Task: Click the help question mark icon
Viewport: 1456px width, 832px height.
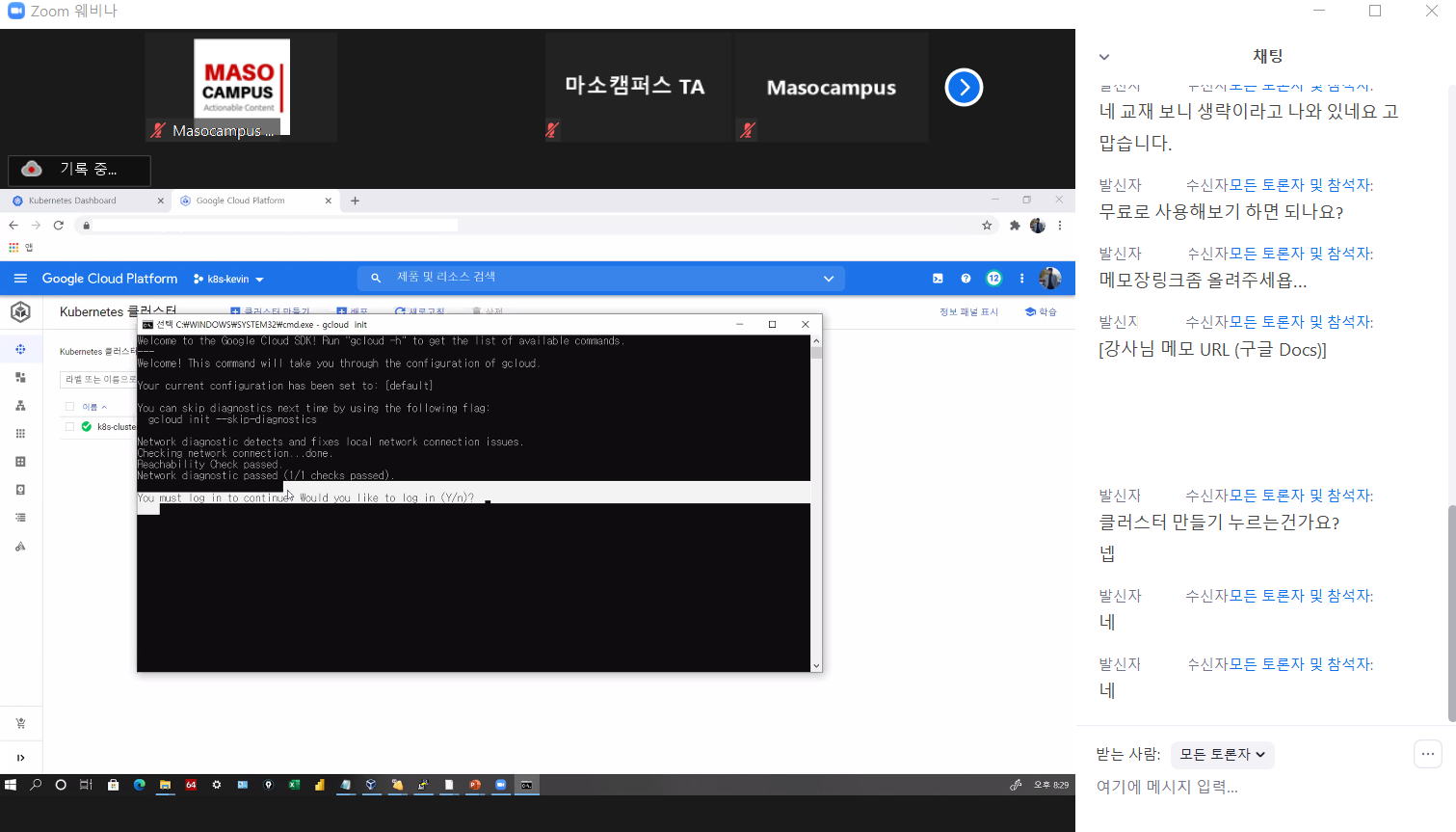Action: click(x=966, y=279)
